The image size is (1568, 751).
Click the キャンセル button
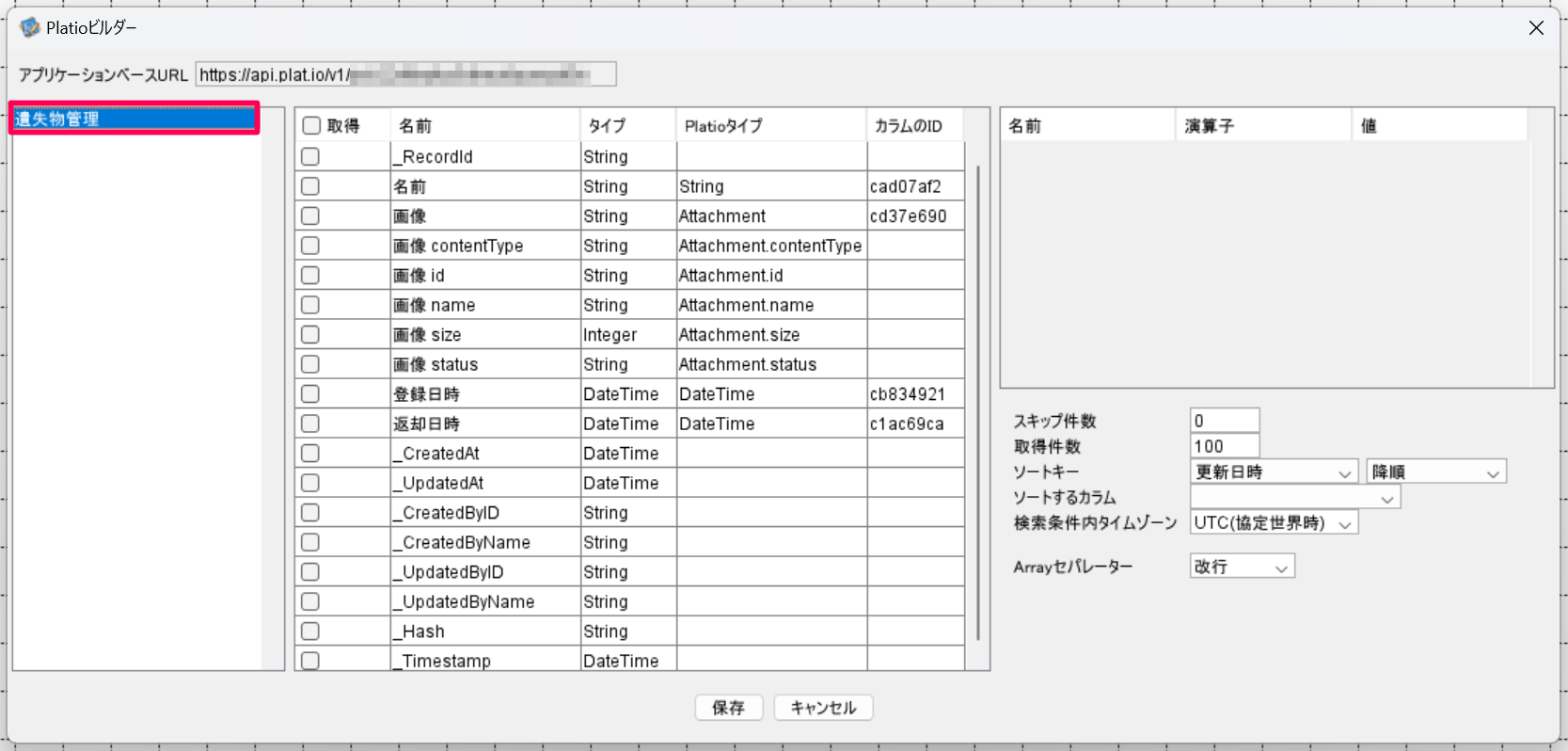pos(823,708)
